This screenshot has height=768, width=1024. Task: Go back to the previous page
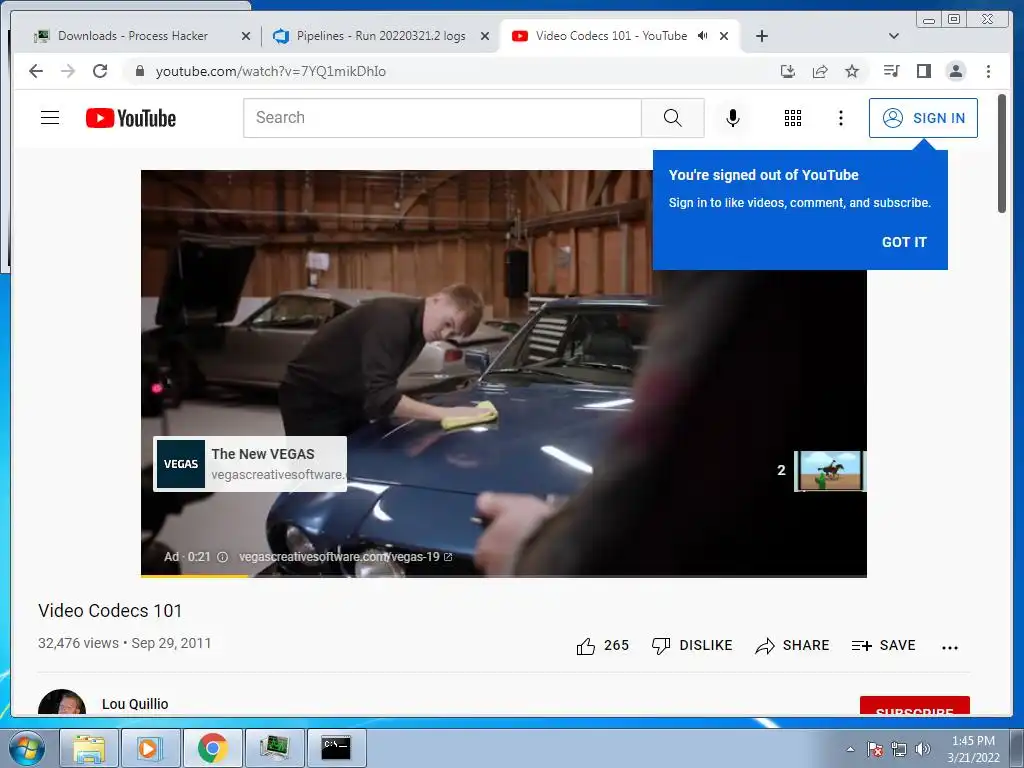tap(36, 71)
